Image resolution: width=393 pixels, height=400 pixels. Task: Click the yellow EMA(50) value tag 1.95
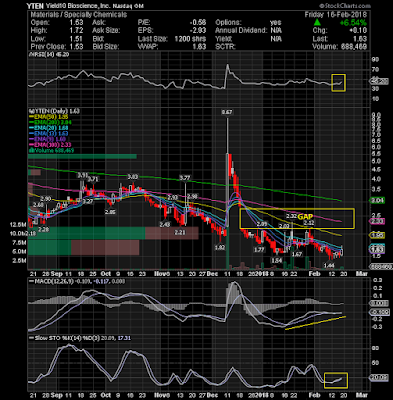point(378,235)
